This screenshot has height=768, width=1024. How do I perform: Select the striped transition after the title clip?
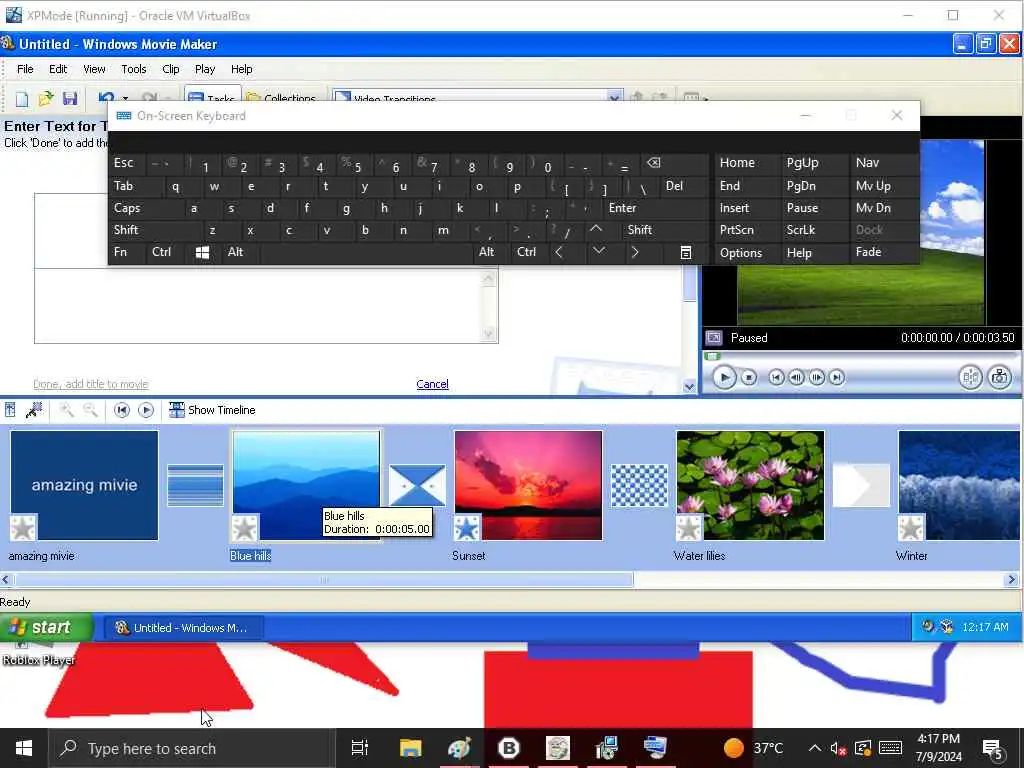(x=195, y=485)
